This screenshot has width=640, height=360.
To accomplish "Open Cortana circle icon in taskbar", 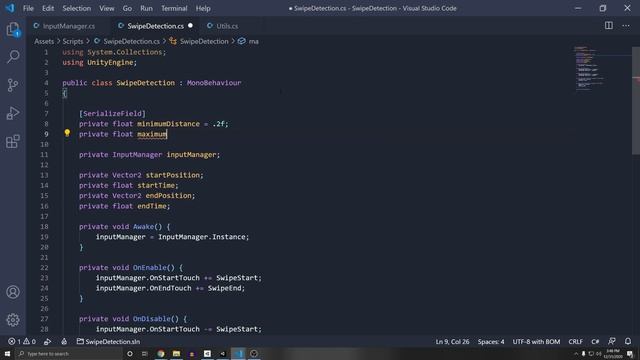I will click(130, 353).
